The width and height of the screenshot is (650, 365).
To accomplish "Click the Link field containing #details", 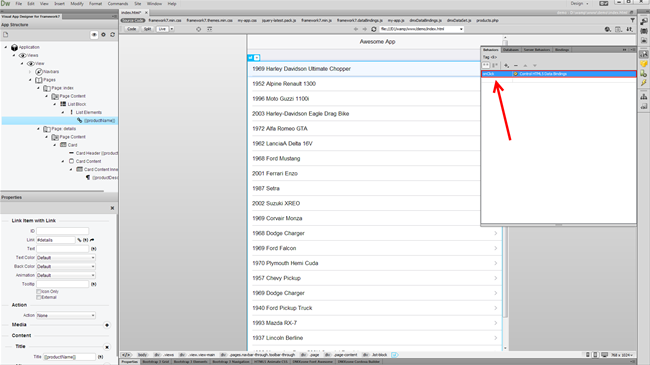I will tap(56, 240).
